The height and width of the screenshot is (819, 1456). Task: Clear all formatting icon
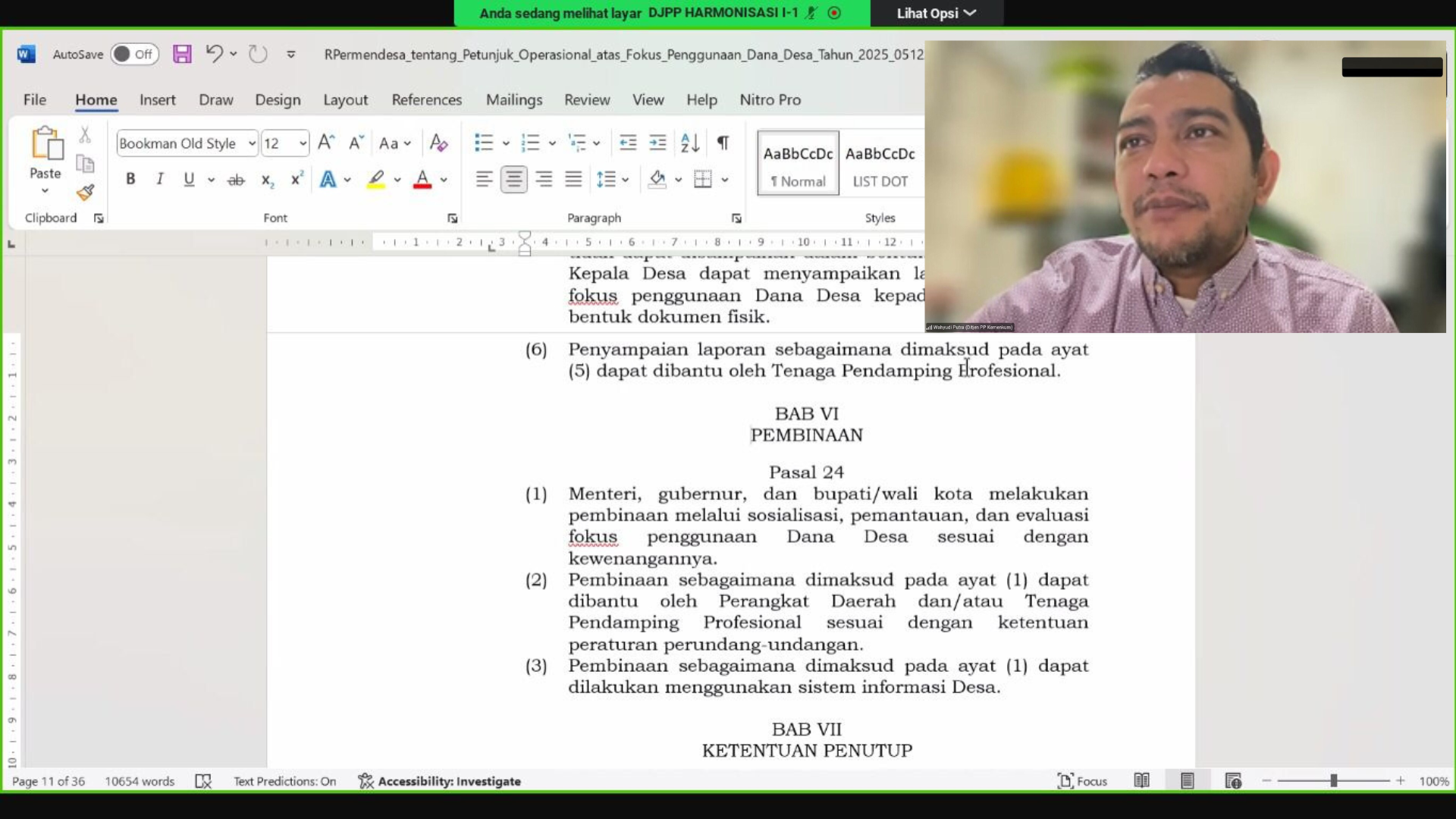point(438,143)
